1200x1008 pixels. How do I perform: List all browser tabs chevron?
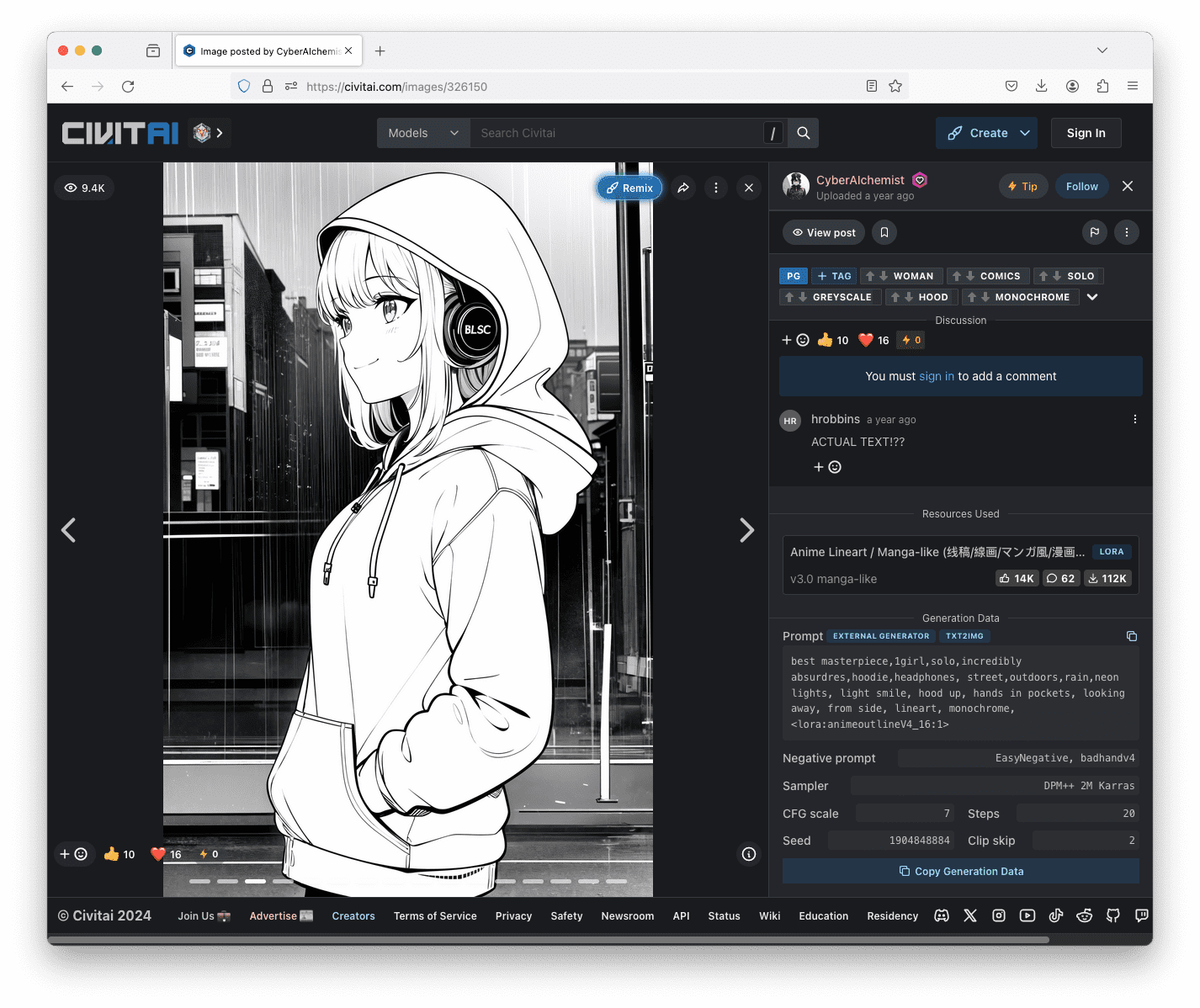(x=1102, y=50)
